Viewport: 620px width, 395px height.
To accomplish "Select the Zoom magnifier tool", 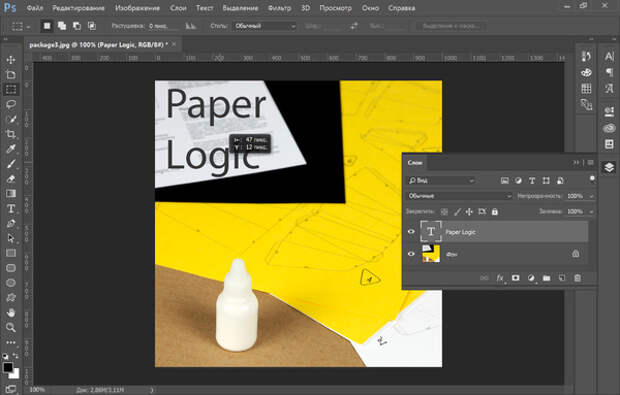I will point(11,327).
